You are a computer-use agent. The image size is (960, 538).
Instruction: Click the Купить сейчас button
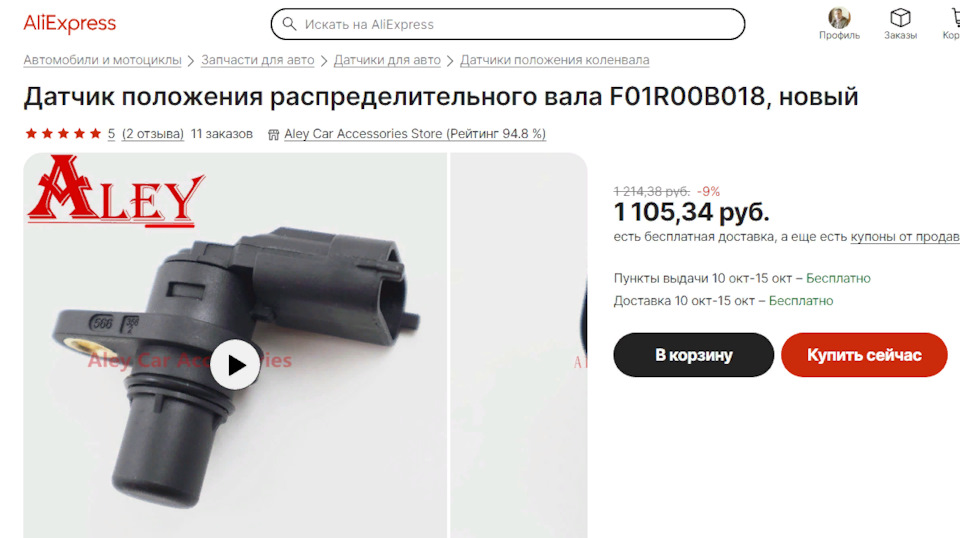point(864,355)
